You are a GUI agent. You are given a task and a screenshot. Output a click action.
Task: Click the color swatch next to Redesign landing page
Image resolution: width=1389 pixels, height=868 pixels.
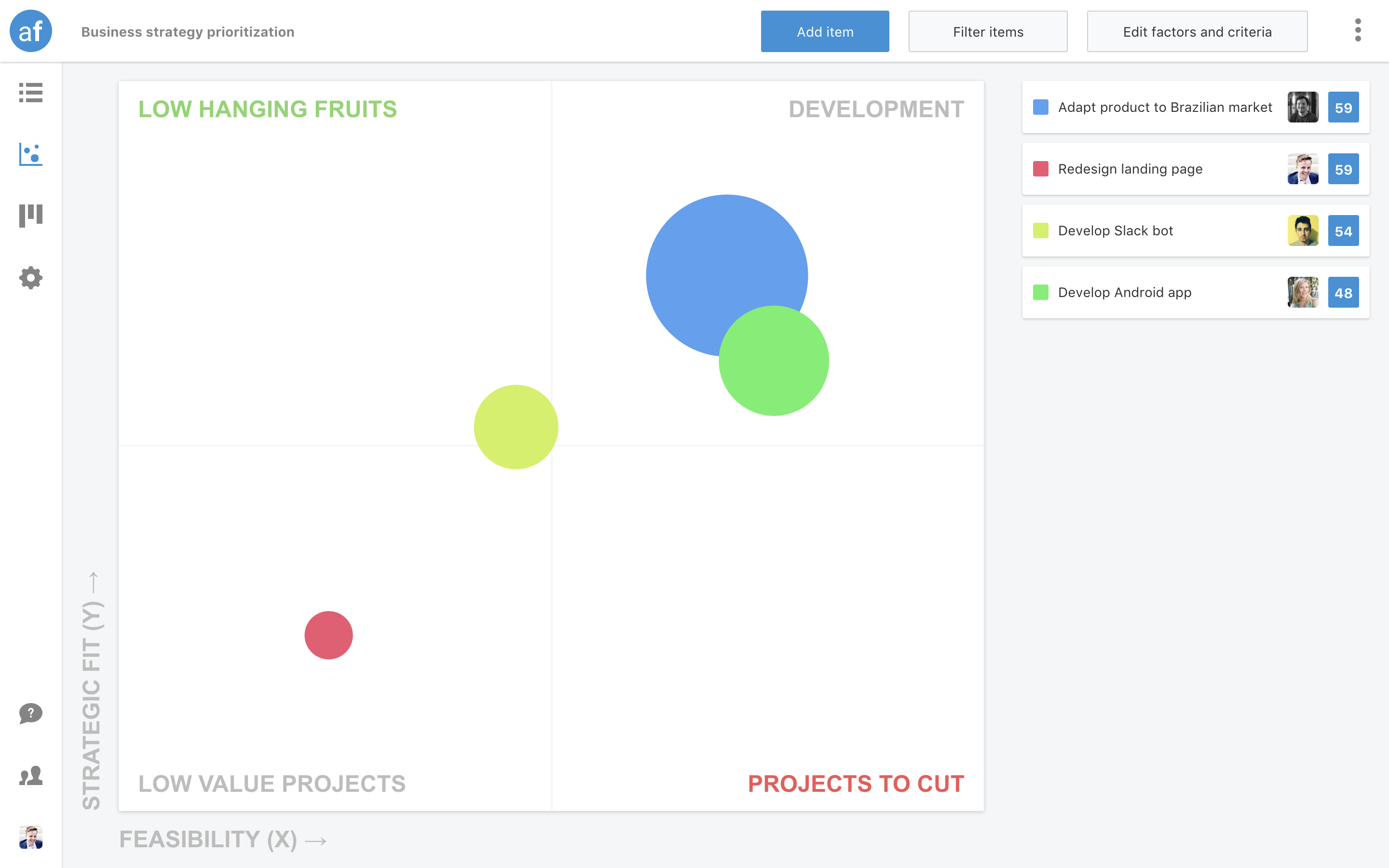click(1041, 169)
